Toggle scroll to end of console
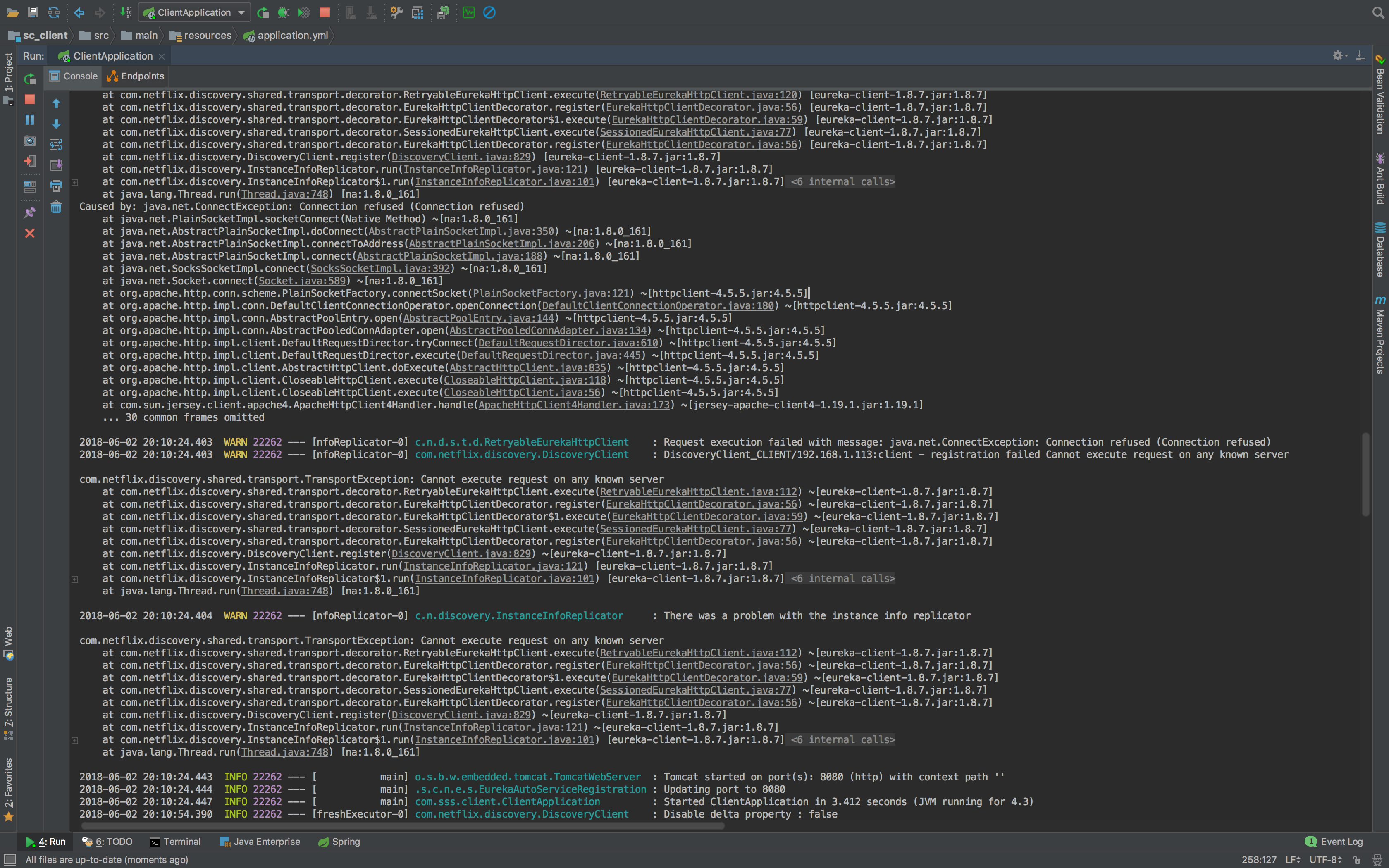Viewport: 1389px width, 868px height. [x=56, y=165]
